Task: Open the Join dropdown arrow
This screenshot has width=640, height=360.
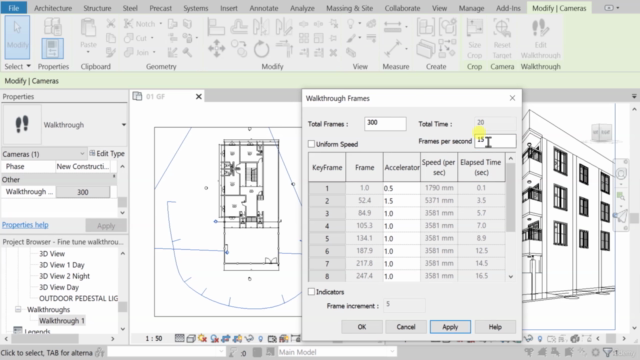Action: (154, 52)
